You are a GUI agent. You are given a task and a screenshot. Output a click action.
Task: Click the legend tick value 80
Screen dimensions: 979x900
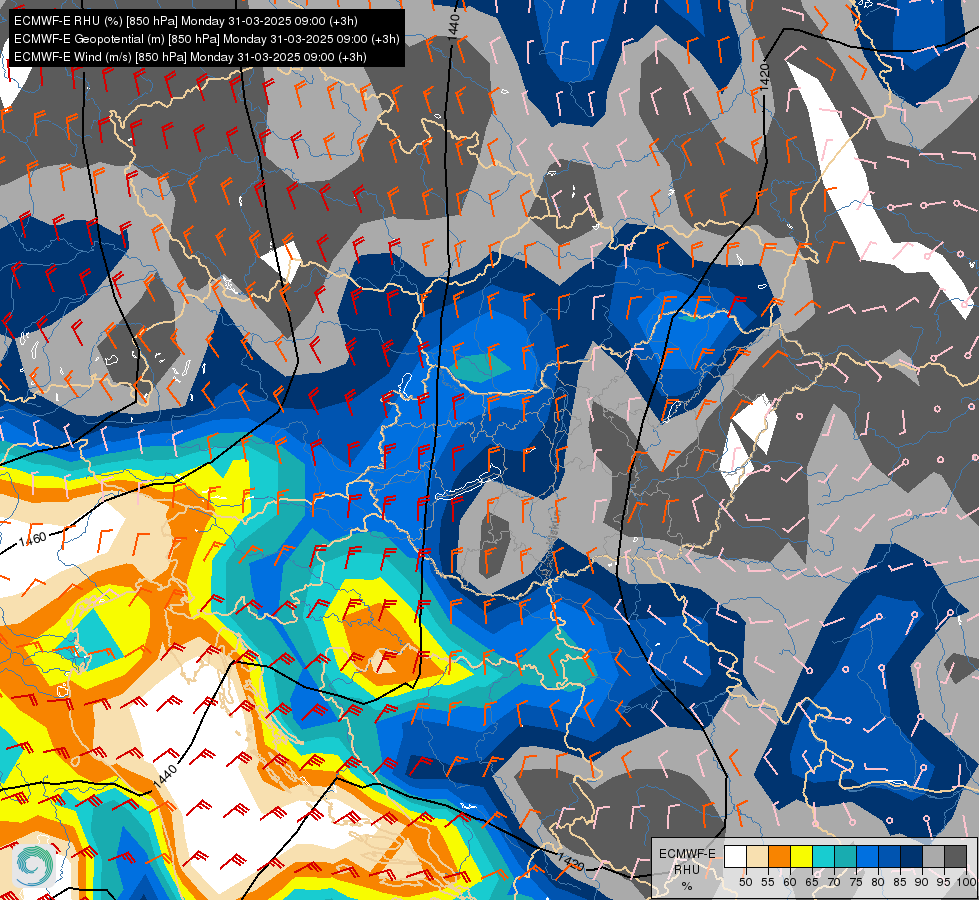tap(877, 882)
